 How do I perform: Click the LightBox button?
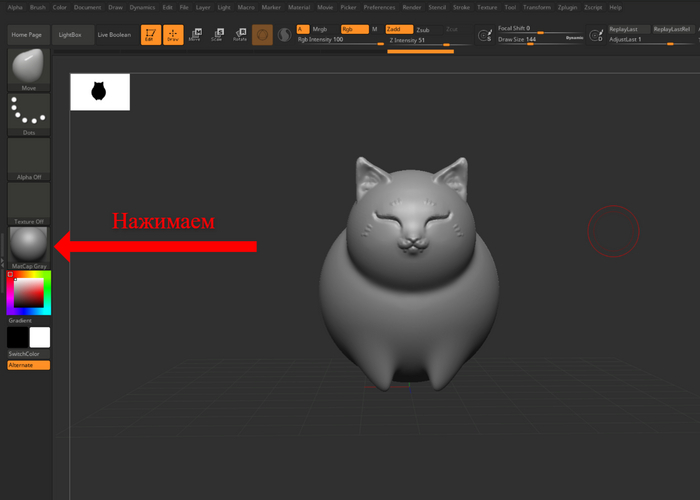(71, 35)
